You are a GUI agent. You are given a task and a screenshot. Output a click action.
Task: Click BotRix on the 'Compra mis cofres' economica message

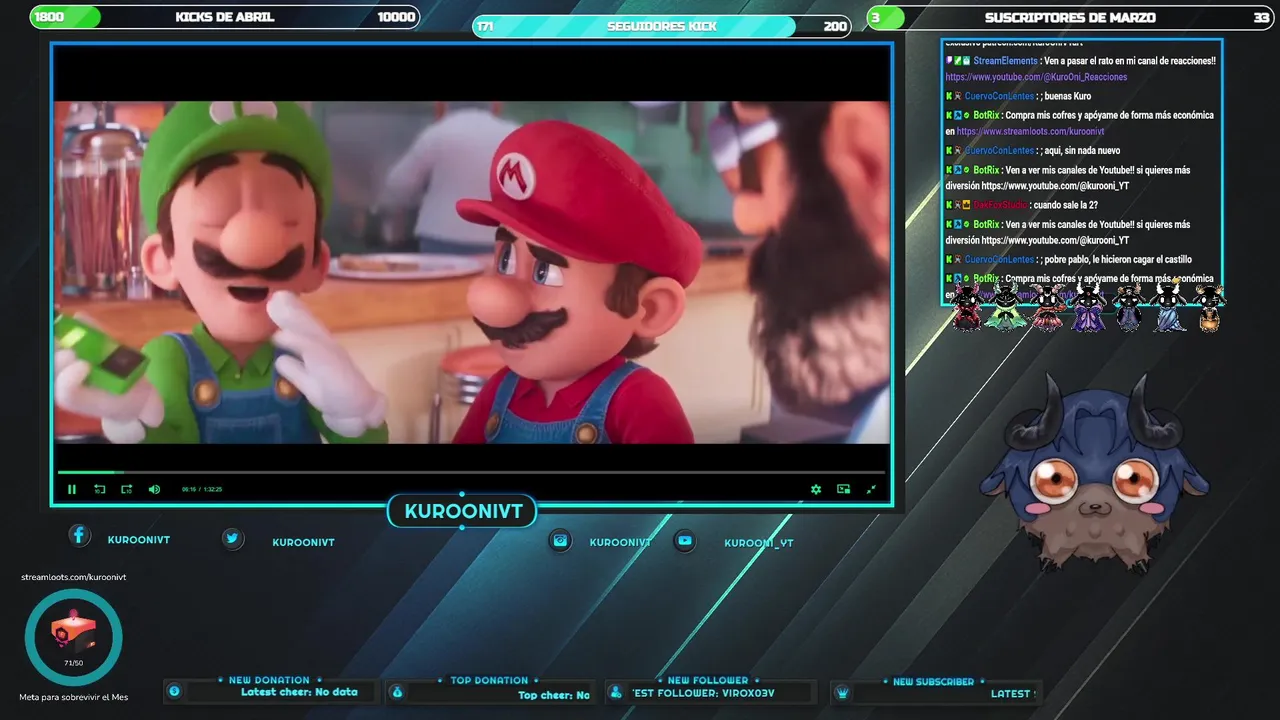click(986, 115)
